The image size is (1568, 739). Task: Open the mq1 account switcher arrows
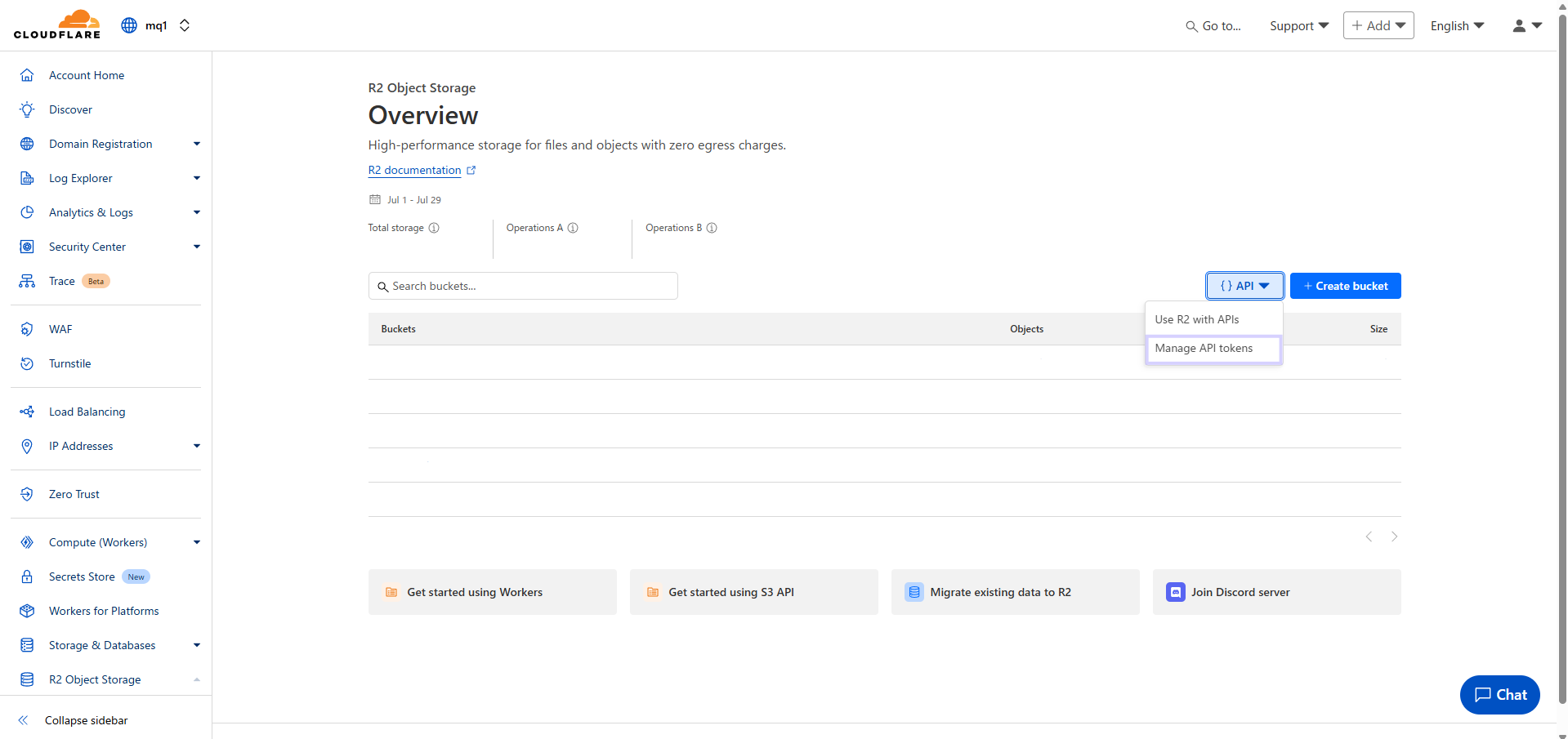[185, 25]
